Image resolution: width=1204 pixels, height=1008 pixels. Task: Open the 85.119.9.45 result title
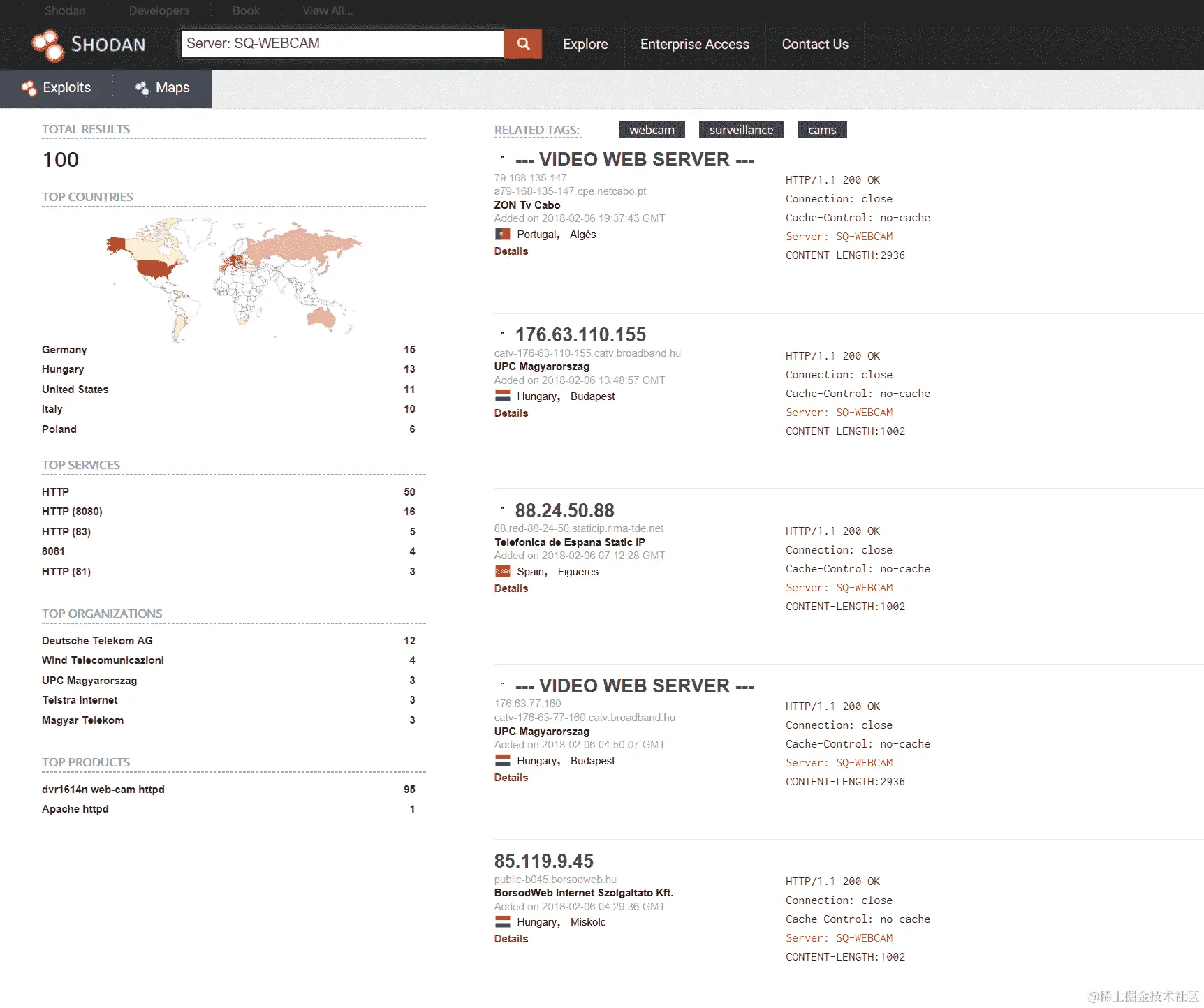(543, 861)
